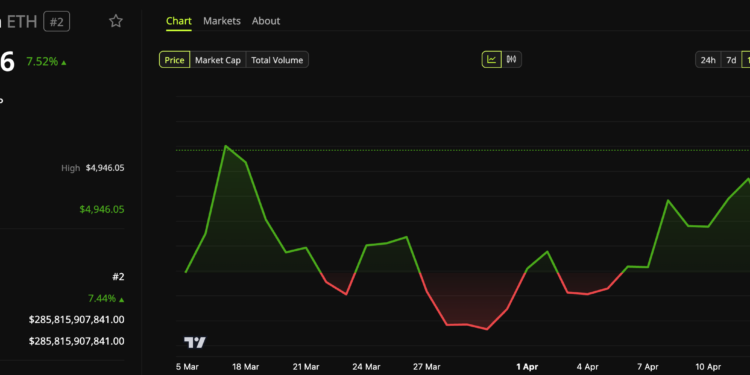Click the 4 Apr axis label
The width and height of the screenshot is (750, 375).
[587, 367]
